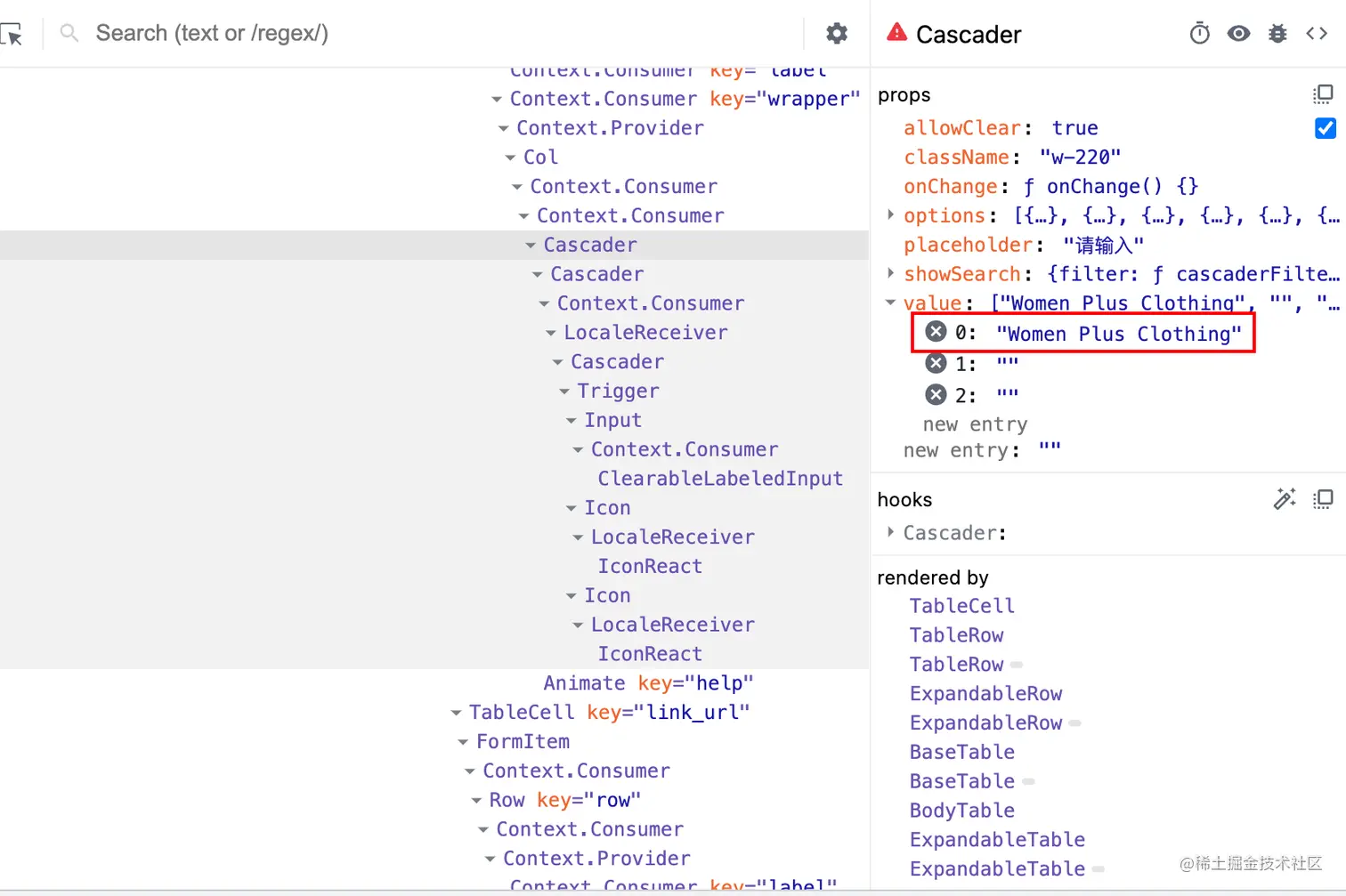Edit the new entry value field
The image size is (1346, 896).
1050,450
